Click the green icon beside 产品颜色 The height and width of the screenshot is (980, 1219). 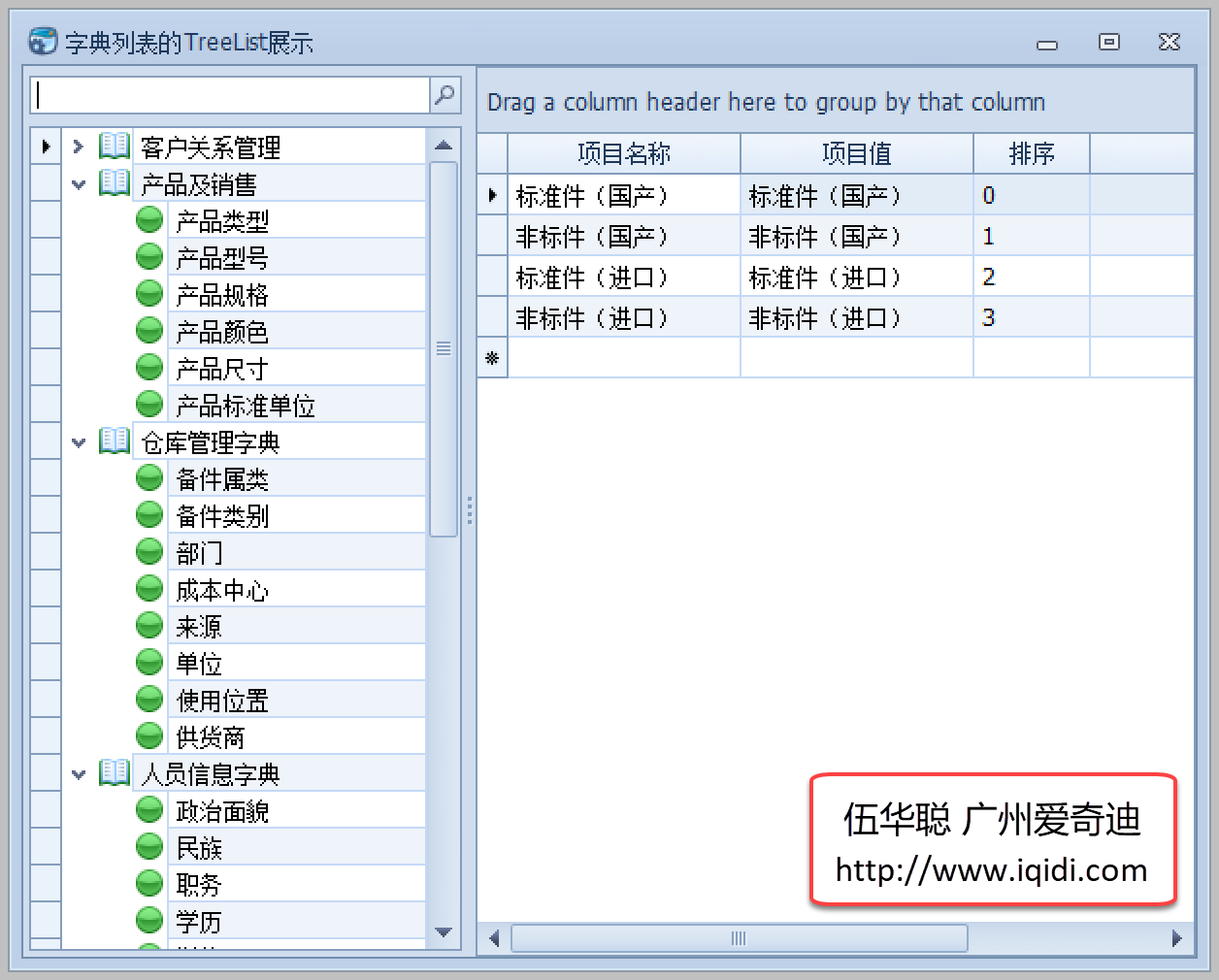click(149, 331)
